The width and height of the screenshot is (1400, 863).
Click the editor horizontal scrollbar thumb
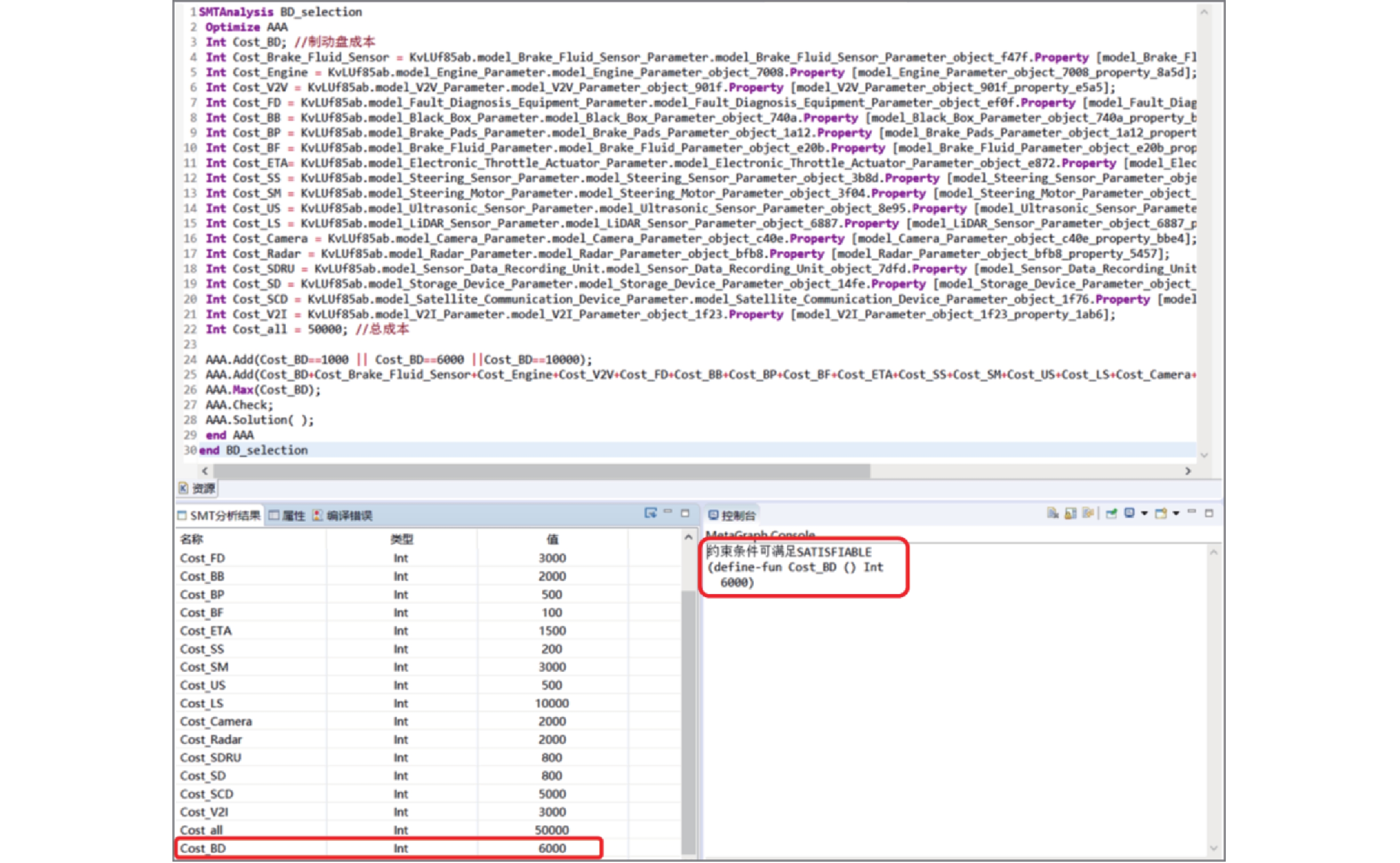coord(541,471)
